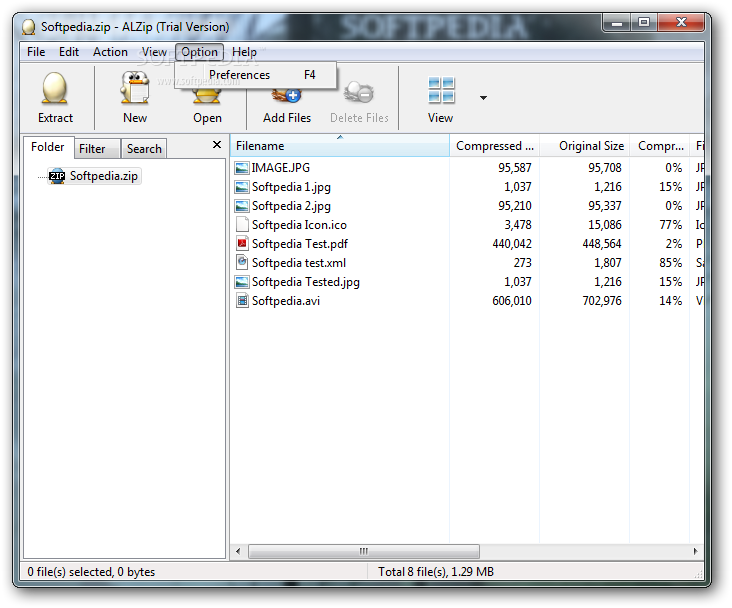This screenshot has height=608, width=732.
Task: Sort by Compr... ratio column header
Action: pyautogui.click(x=660, y=146)
